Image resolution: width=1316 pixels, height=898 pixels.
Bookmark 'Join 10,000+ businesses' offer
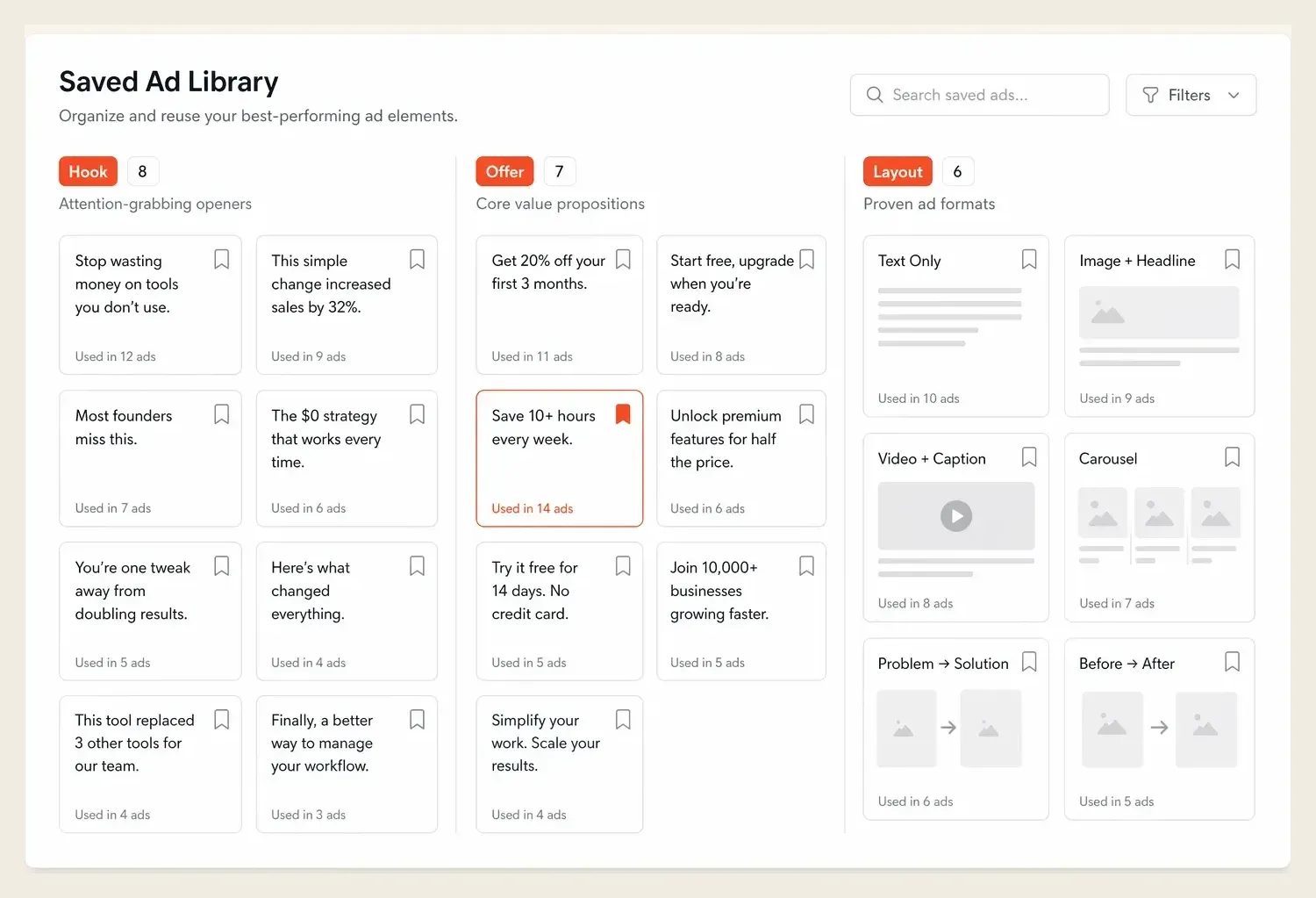click(807, 566)
